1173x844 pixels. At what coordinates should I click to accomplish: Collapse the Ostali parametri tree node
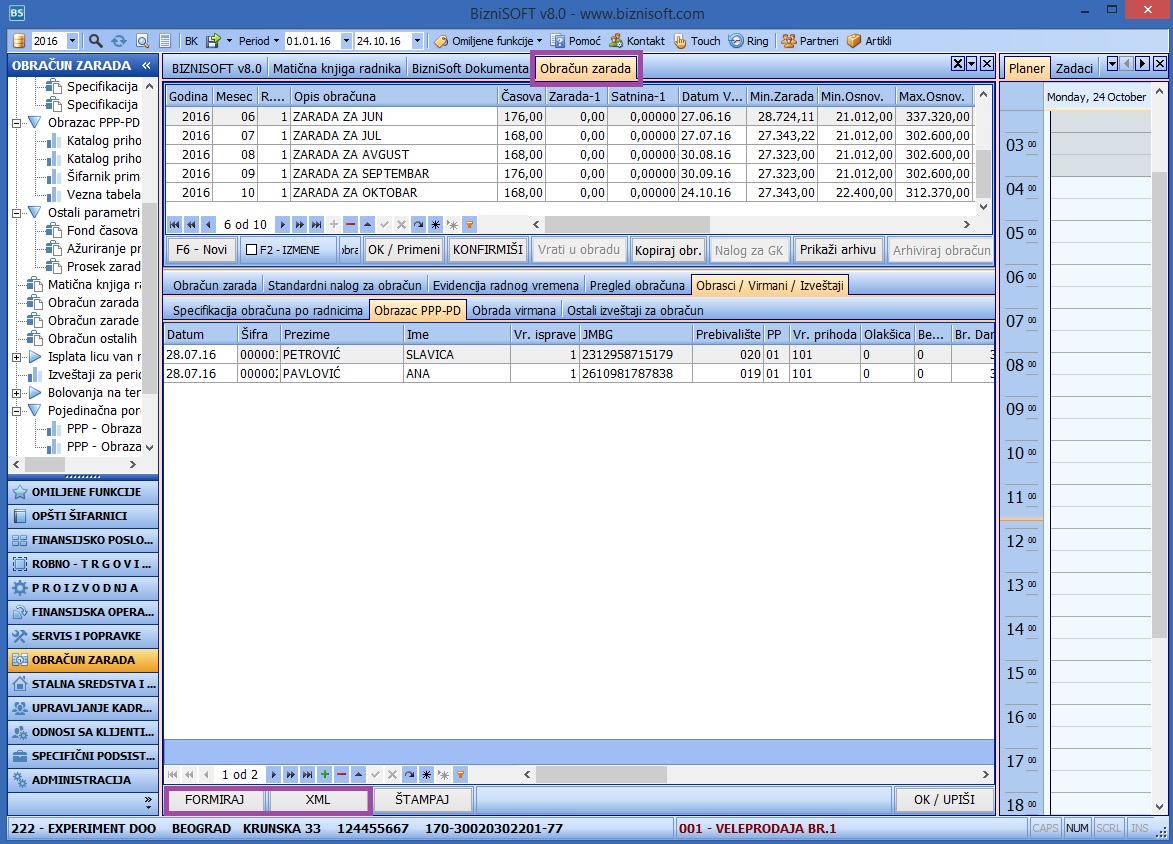point(16,213)
